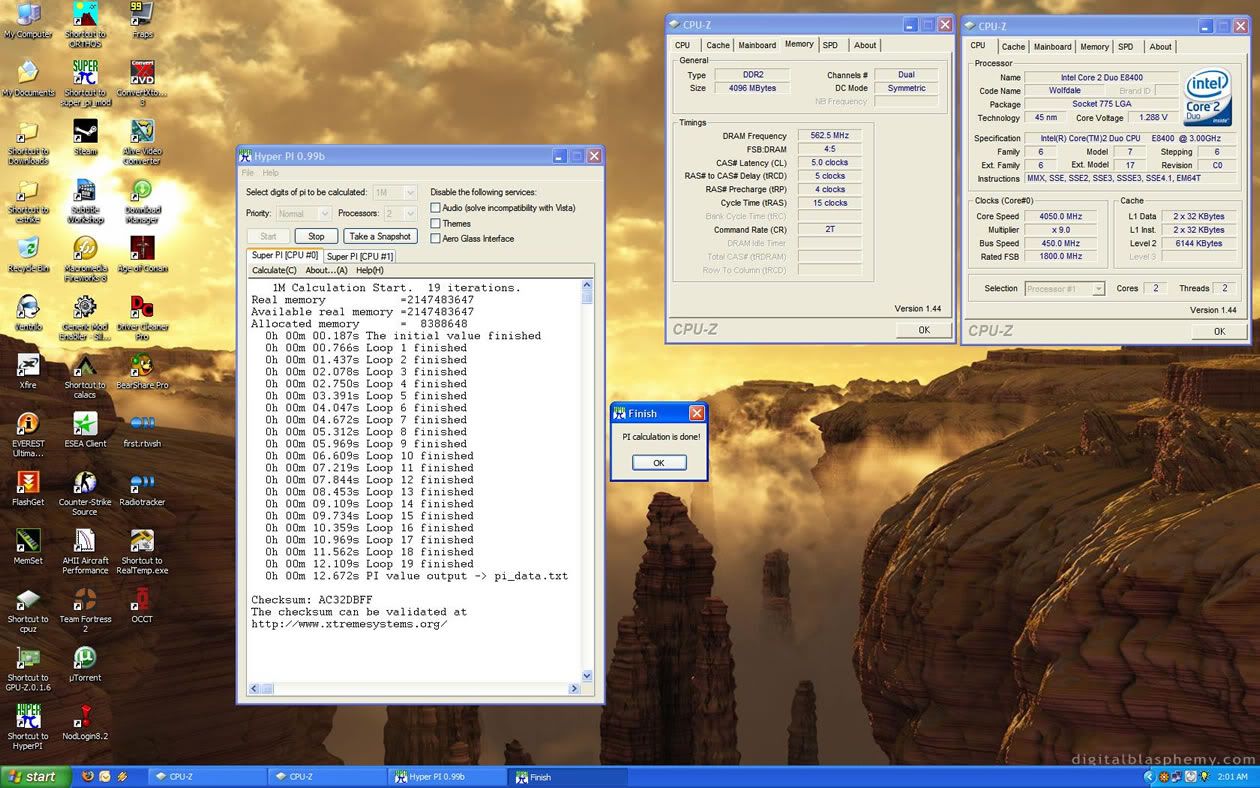Click the horizontal scrollbar in Super PI output
This screenshot has width=1260, height=788.
tap(414, 688)
